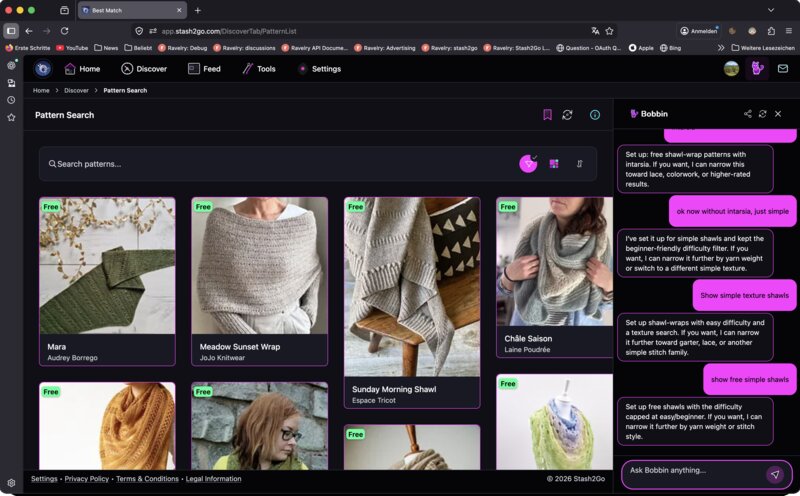Open the Feed navigation item
The height and width of the screenshot is (496, 800).
(204, 68)
